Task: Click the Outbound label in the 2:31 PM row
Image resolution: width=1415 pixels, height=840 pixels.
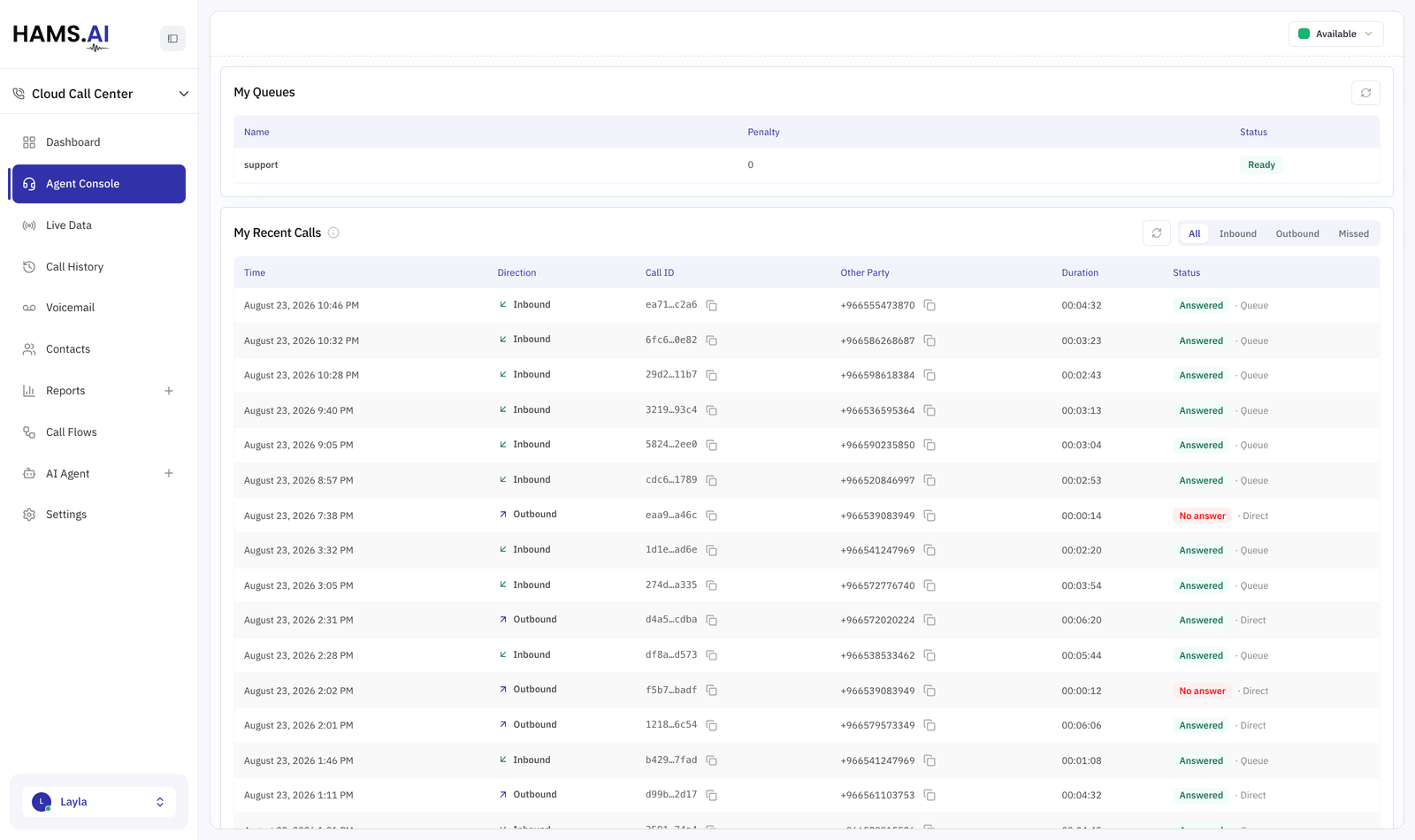Action: pos(535,619)
